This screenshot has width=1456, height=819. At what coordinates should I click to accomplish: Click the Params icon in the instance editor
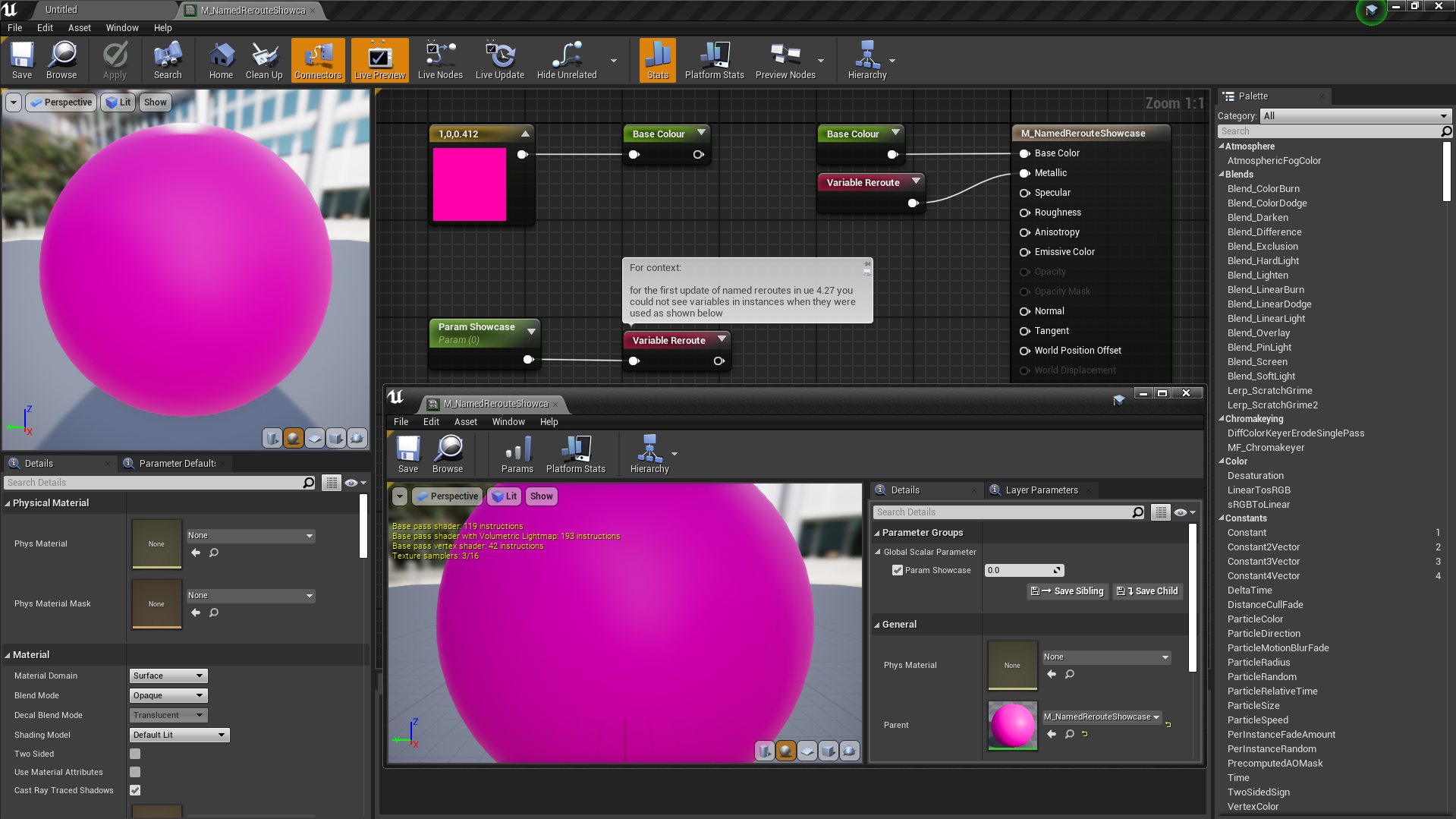pos(517,454)
